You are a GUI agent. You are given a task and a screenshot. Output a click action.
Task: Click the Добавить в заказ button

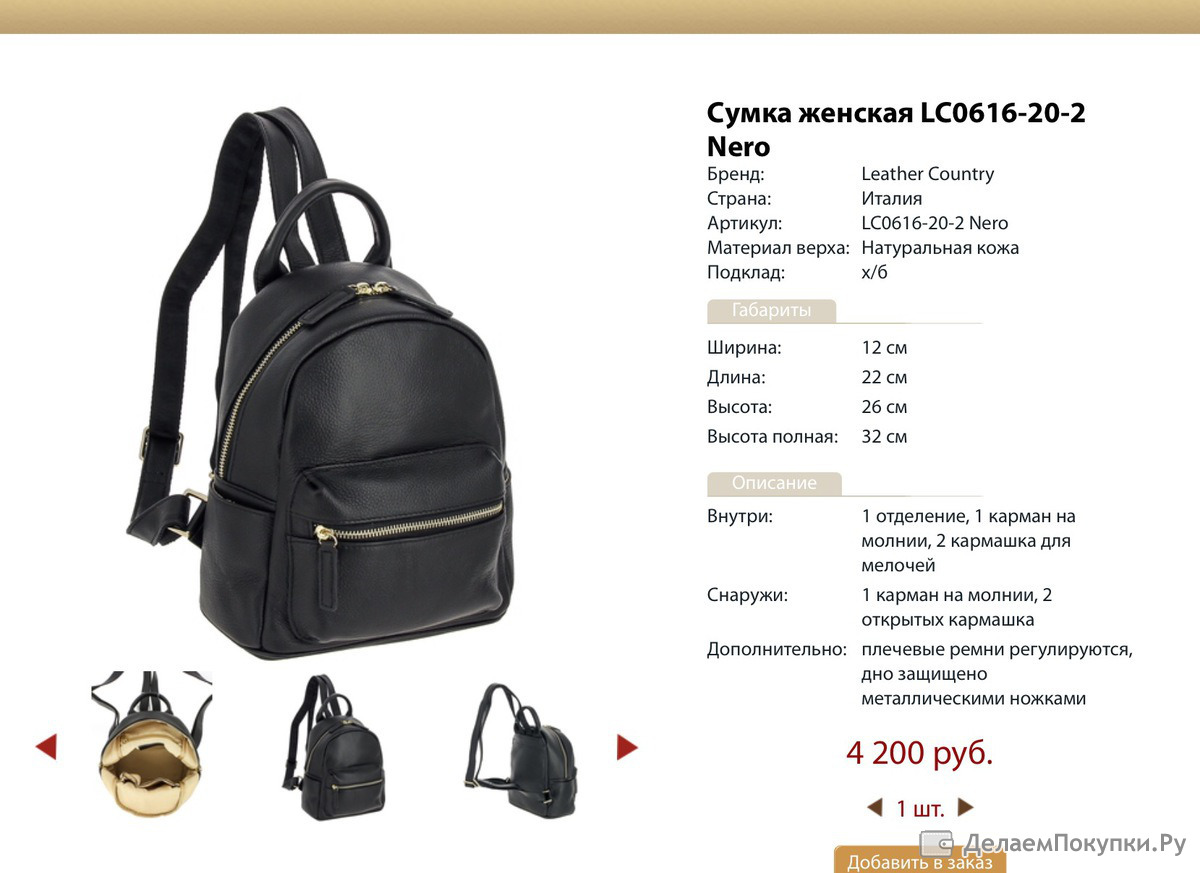[x=920, y=860]
